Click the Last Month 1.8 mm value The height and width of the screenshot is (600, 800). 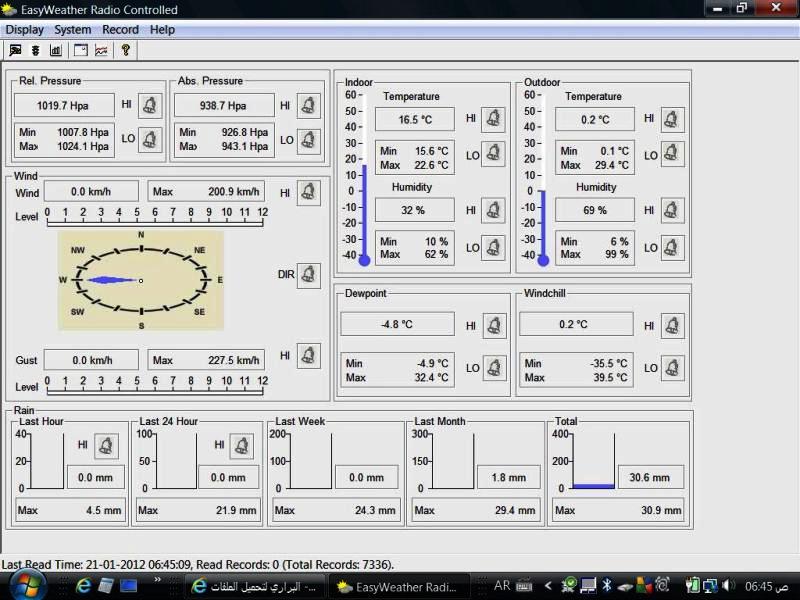(x=509, y=478)
